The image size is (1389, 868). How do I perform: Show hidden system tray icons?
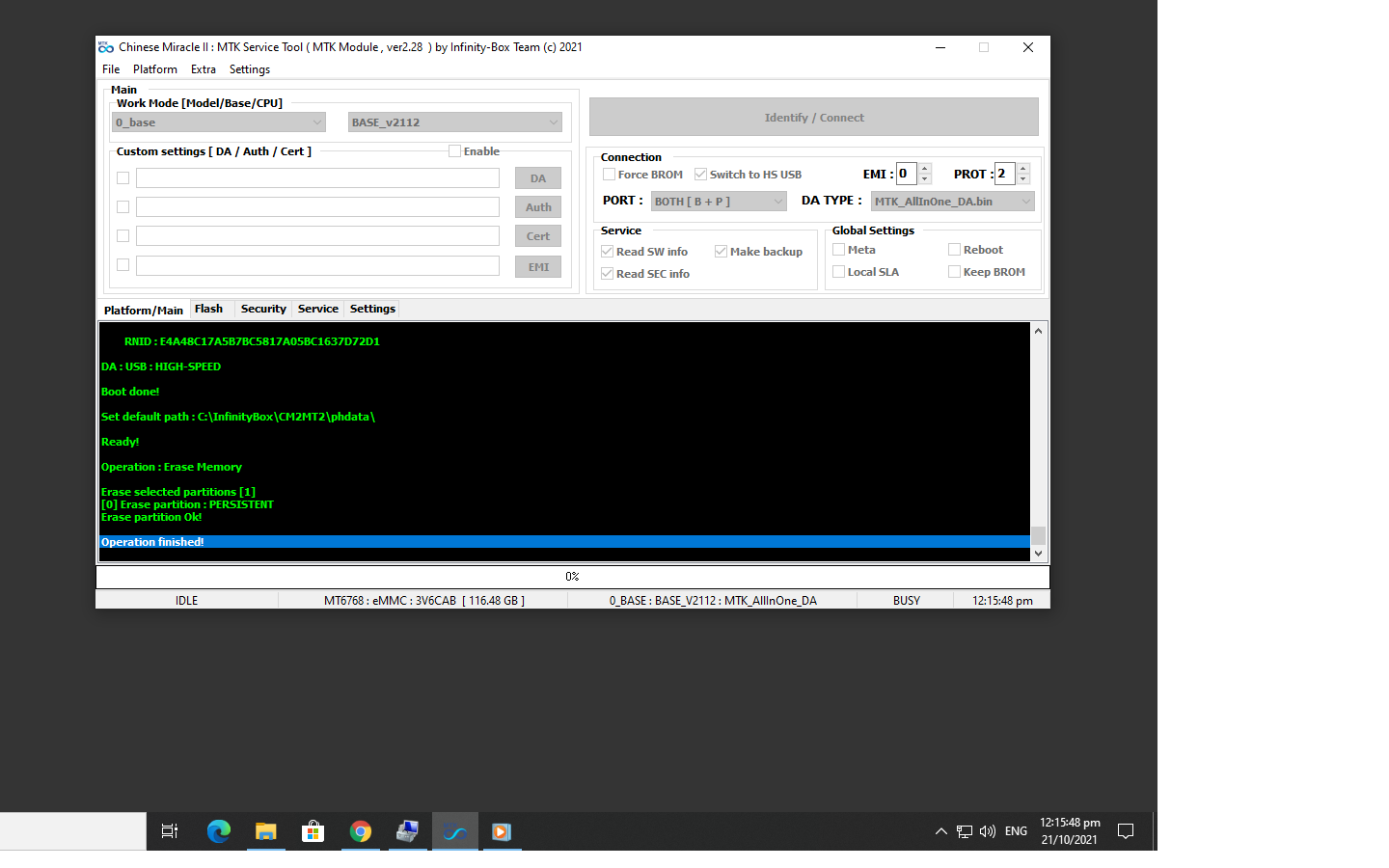click(x=940, y=831)
